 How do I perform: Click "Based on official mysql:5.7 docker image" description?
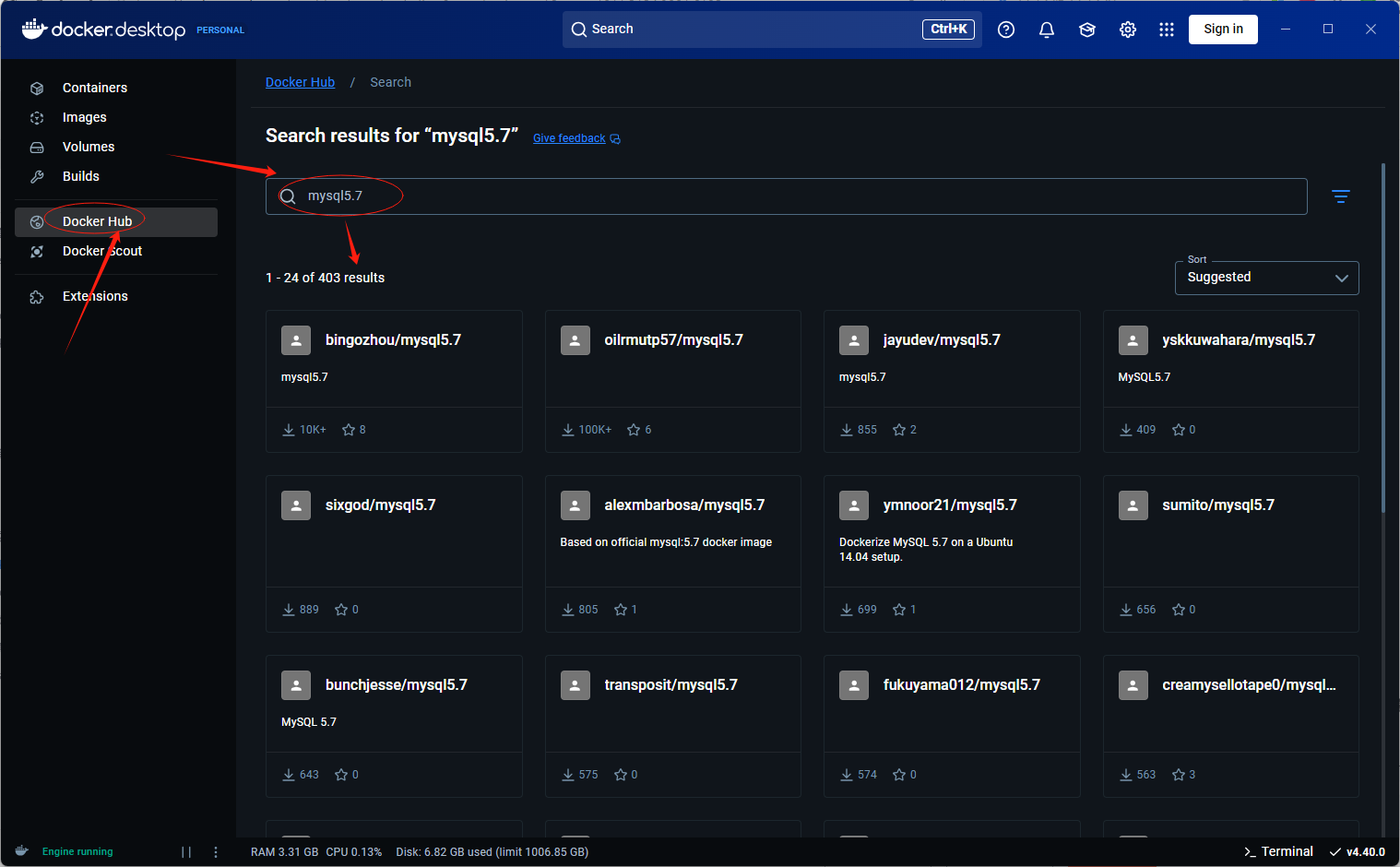click(666, 542)
